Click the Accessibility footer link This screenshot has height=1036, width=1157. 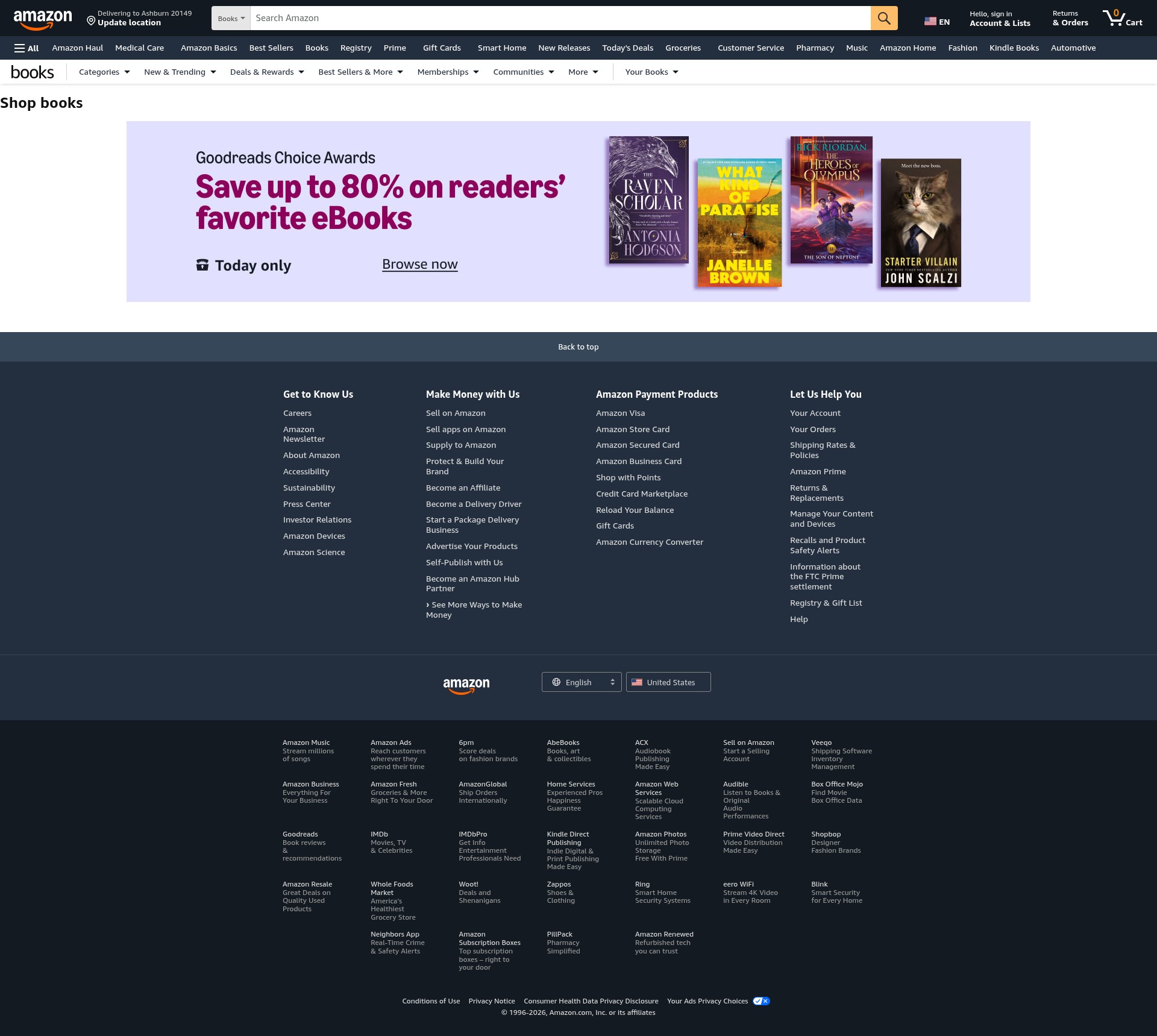(x=306, y=471)
